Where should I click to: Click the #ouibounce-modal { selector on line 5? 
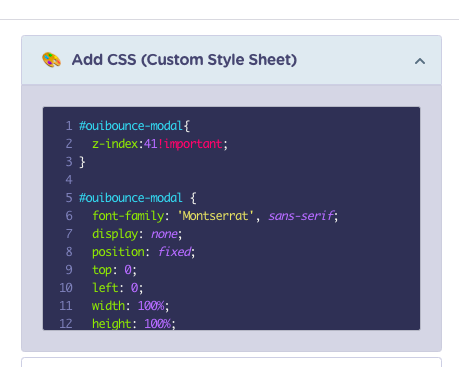[x=138, y=198]
